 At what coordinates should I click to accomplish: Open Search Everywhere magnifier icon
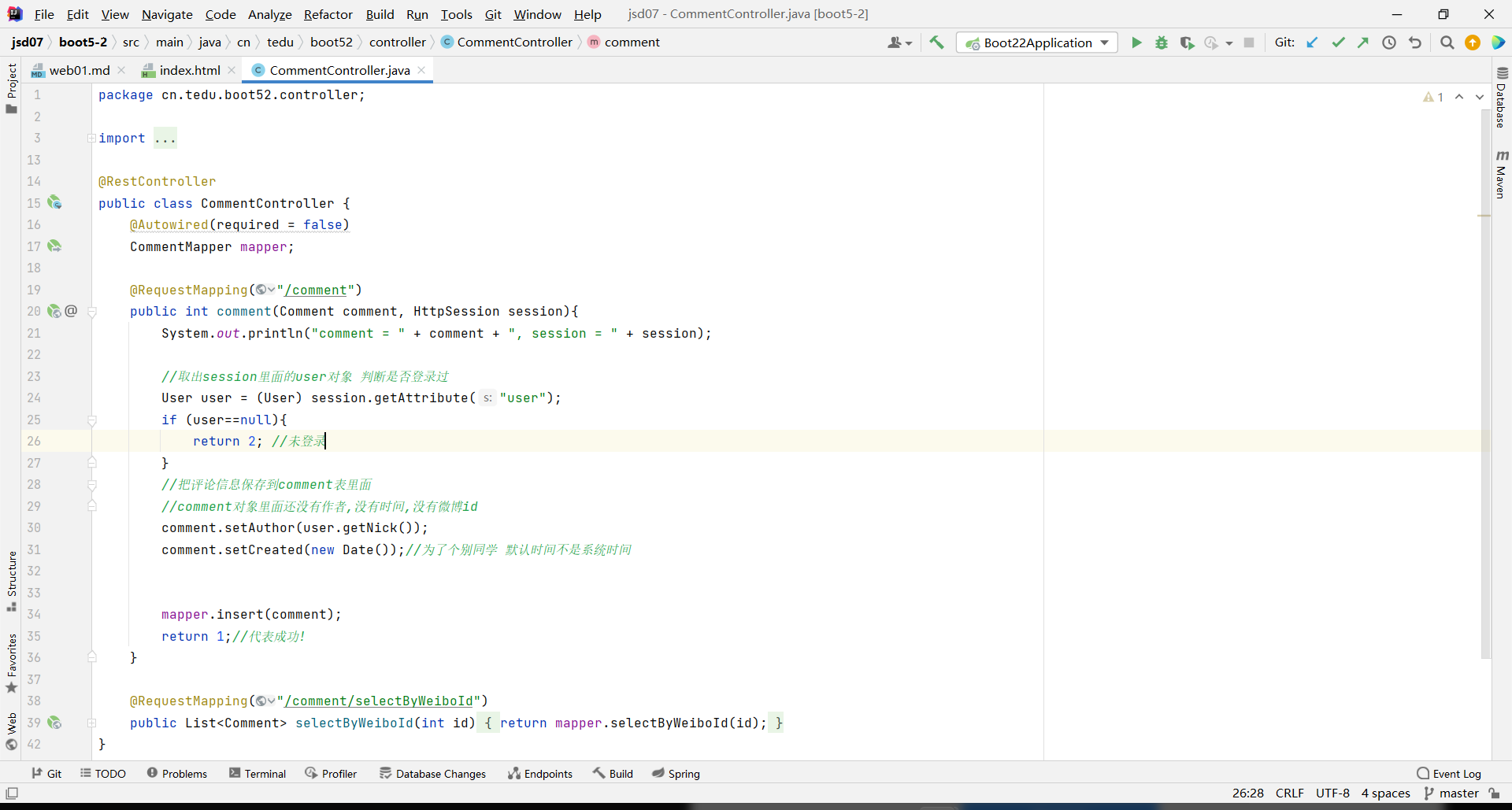point(1447,43)
